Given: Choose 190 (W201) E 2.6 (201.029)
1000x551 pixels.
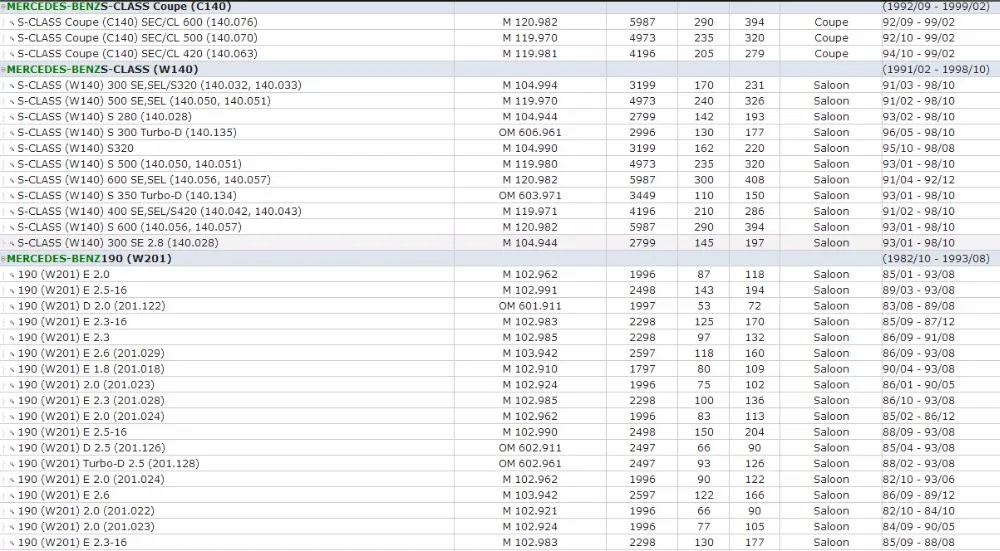Looking at the screenshot, I should [91, 353].
